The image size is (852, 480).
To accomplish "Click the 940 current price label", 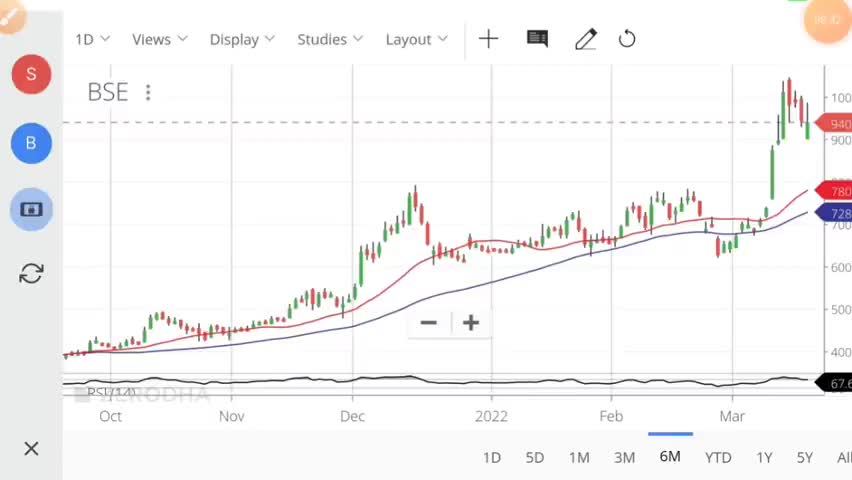I will [x=838, y=124].
